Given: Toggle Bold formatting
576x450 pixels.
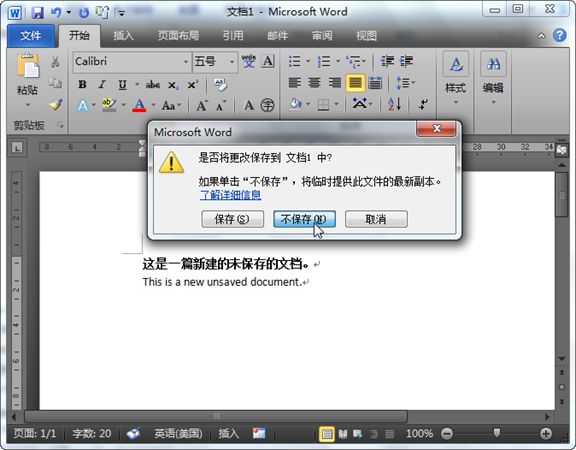Looking at the screenshot, I should tap(82, 84).
